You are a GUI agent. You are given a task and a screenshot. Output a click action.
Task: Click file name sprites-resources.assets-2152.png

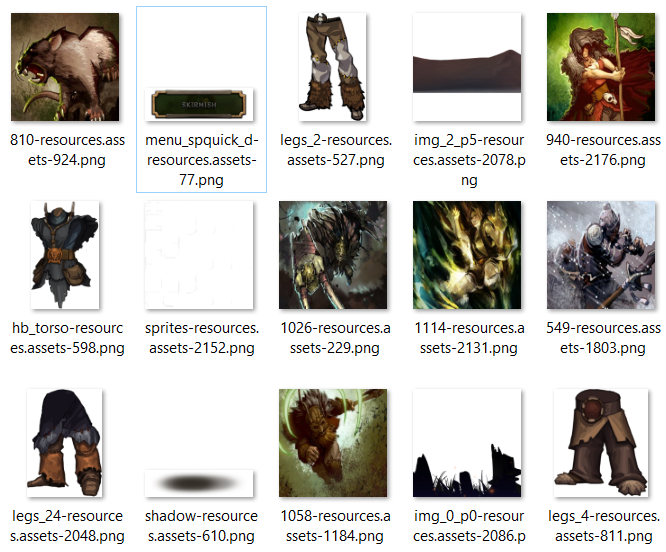pyautogui.click(x=201, y=338)
